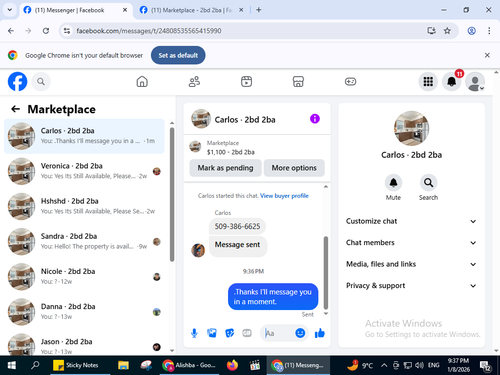Image resolution: width=500 pixels, height=375 pixels.
Task: Click the purple conversation information icon
Action: click(x=315, y=119)
